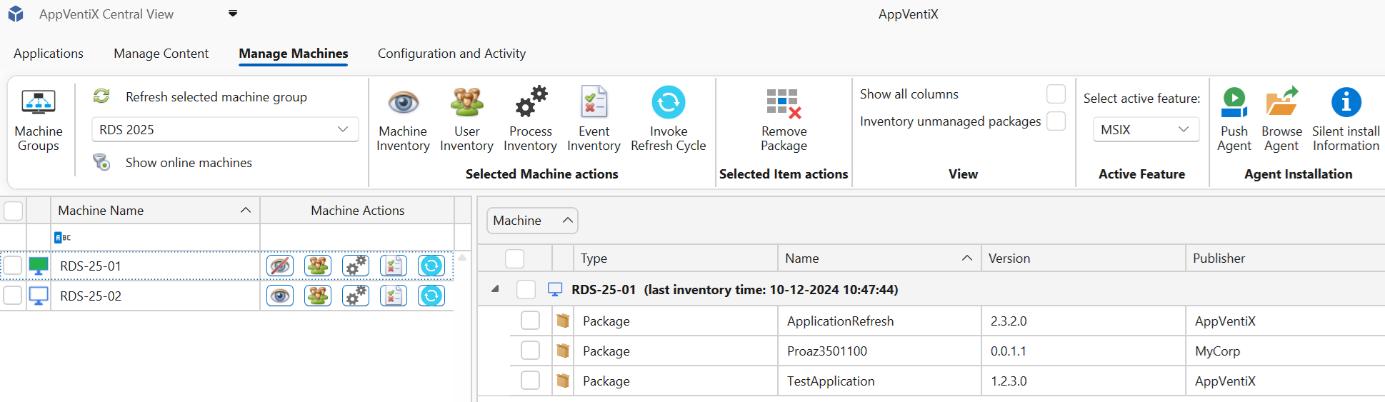This screenshot has height=402, width=1385.
Task: Open the MSIX active feature dropdown
Action: click(1146, 129)
